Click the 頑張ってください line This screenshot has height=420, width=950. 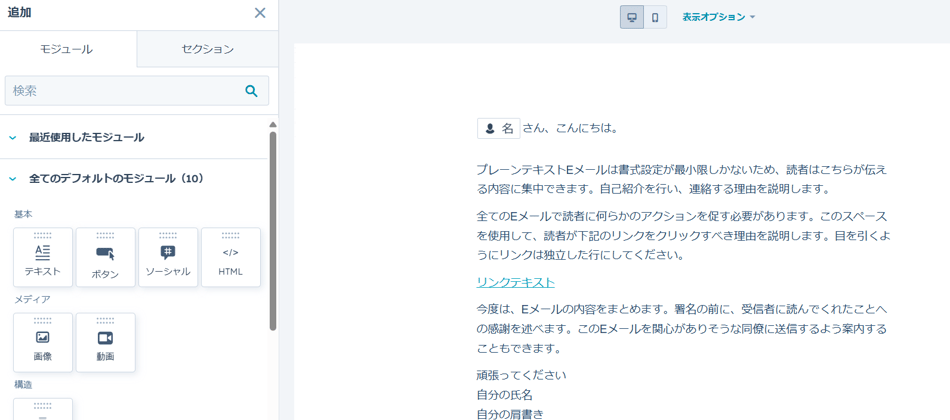(522, 375)
